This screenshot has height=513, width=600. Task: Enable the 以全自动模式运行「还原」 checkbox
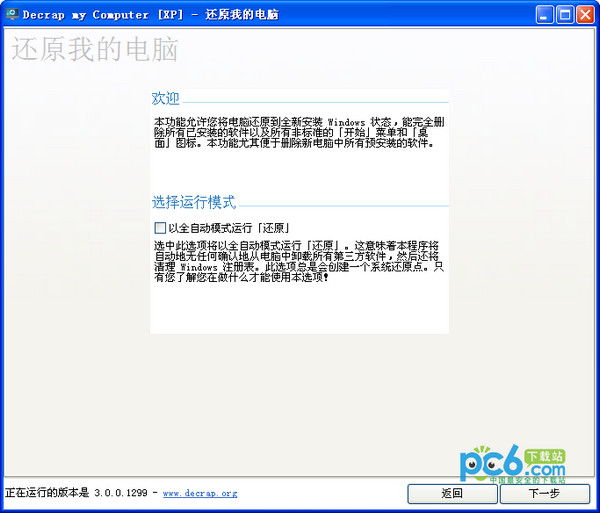[x=160, y=228]
